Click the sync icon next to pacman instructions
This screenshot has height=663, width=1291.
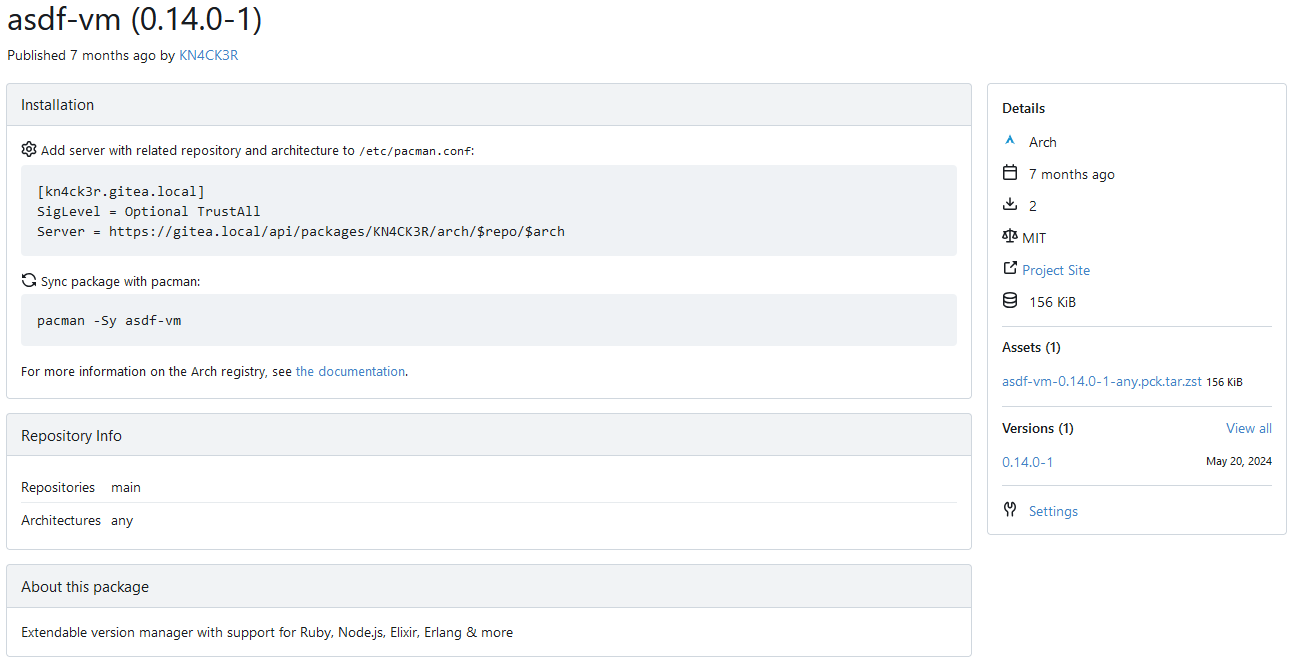tap(29, 281)
